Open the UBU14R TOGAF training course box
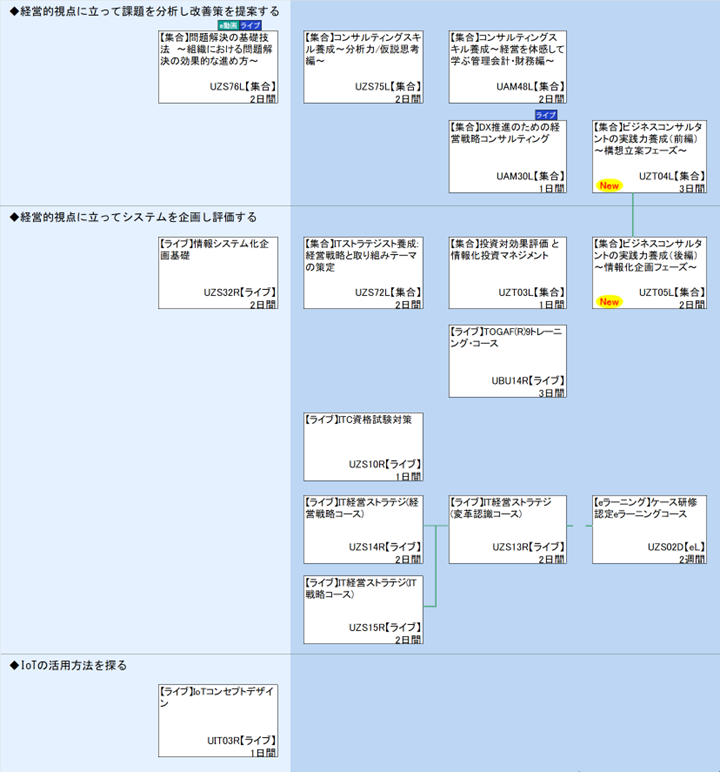Screen dimensions: 720x772 [508, 361]
